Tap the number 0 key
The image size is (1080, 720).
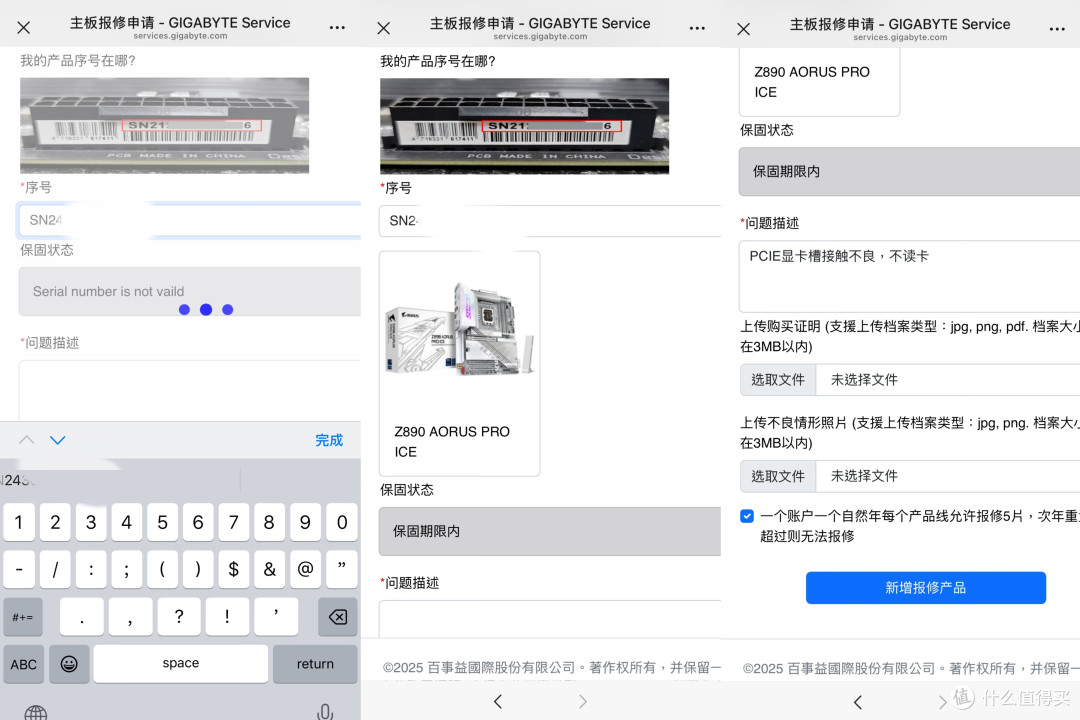[x=342, y=522]
